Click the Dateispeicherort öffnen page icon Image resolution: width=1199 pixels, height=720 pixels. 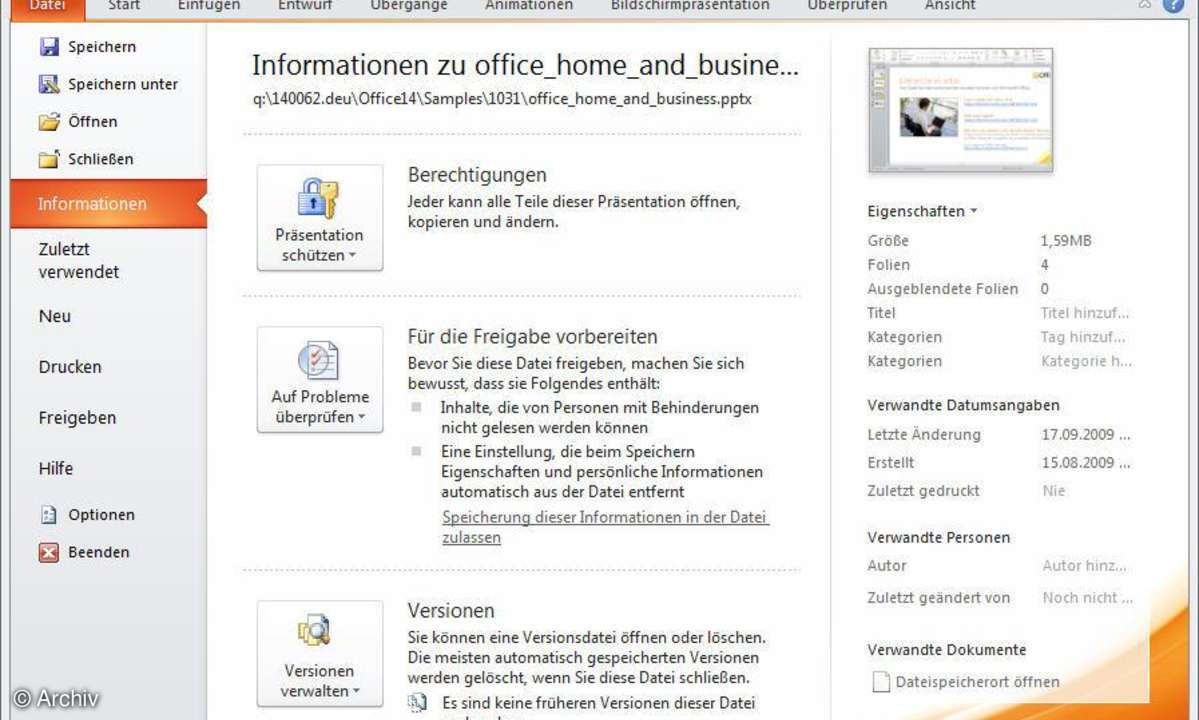pos(881,682)
